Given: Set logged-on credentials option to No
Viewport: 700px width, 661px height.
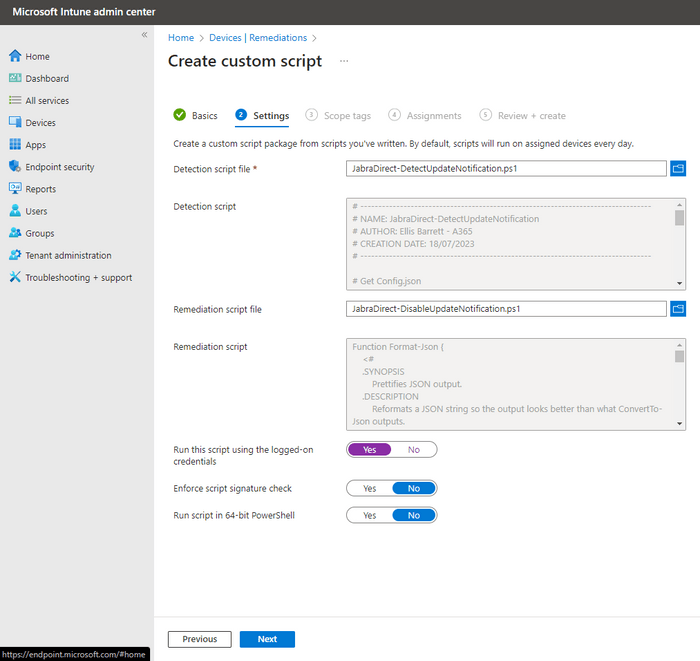Looking at the screenshot, I should (414, 450).
